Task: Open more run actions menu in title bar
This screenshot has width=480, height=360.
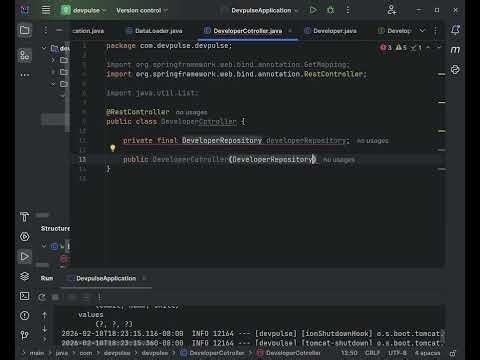Action: (348, 10)
